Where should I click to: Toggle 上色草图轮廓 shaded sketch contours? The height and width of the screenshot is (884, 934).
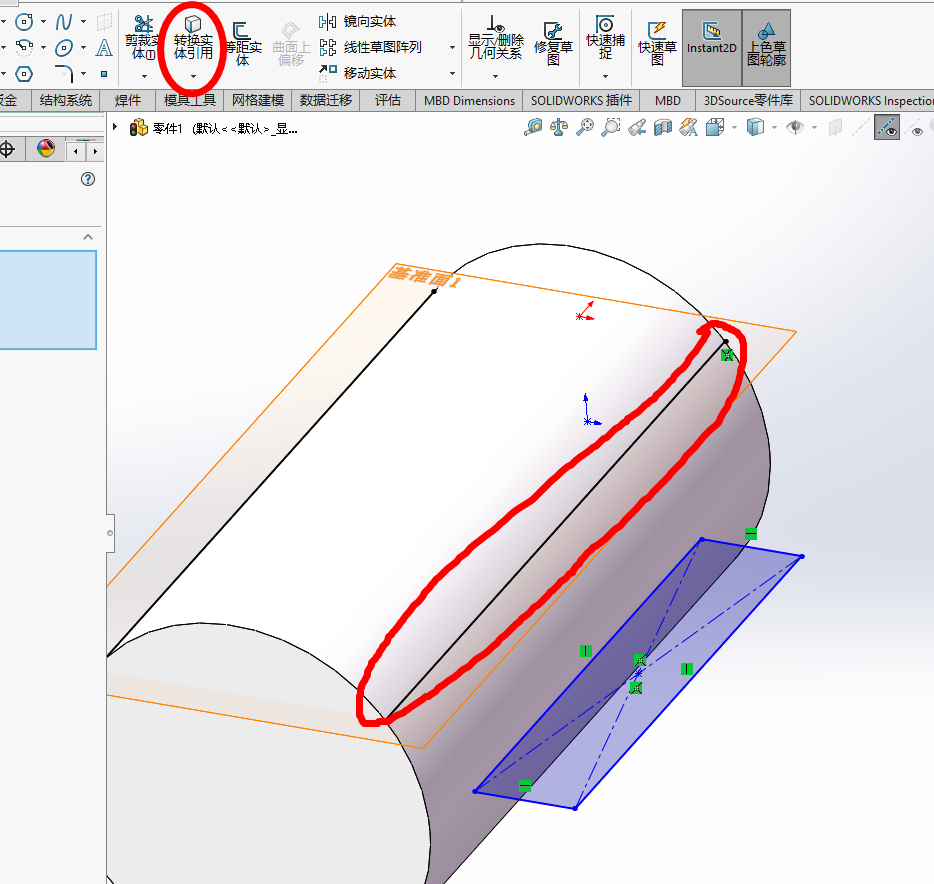[x=767, y=48]
